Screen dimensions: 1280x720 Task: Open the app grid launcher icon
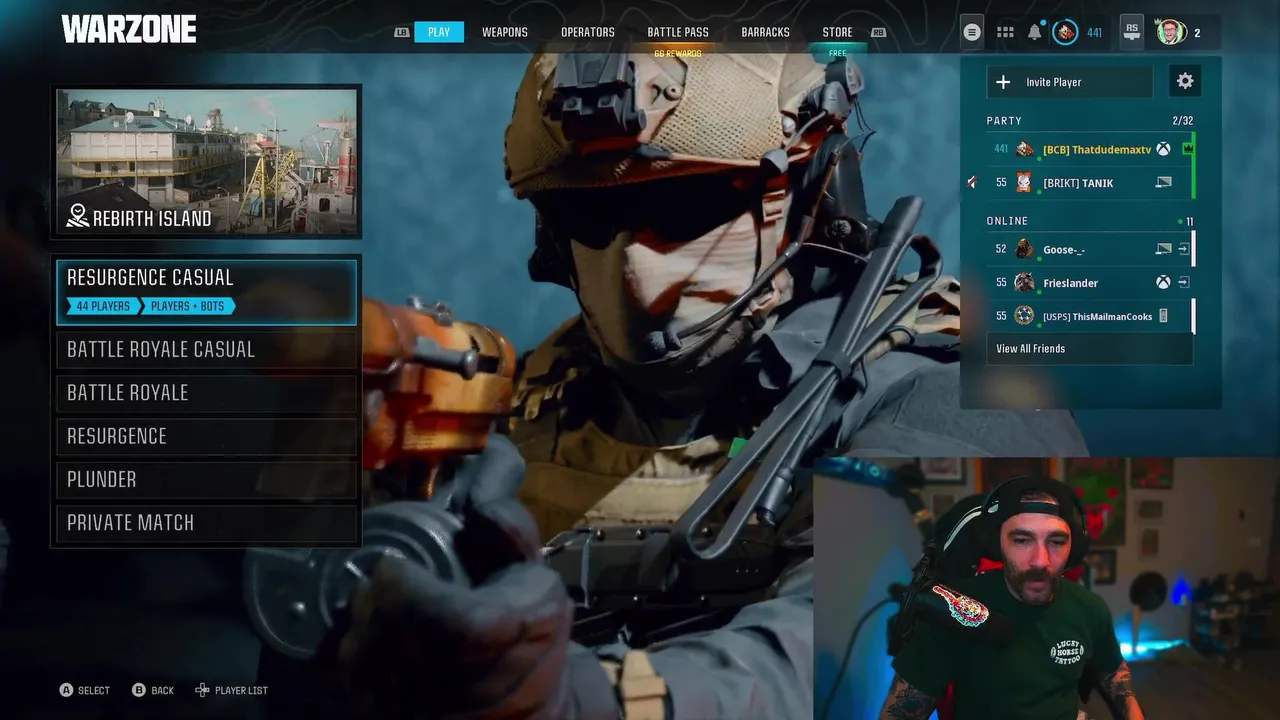(1005, 32)
